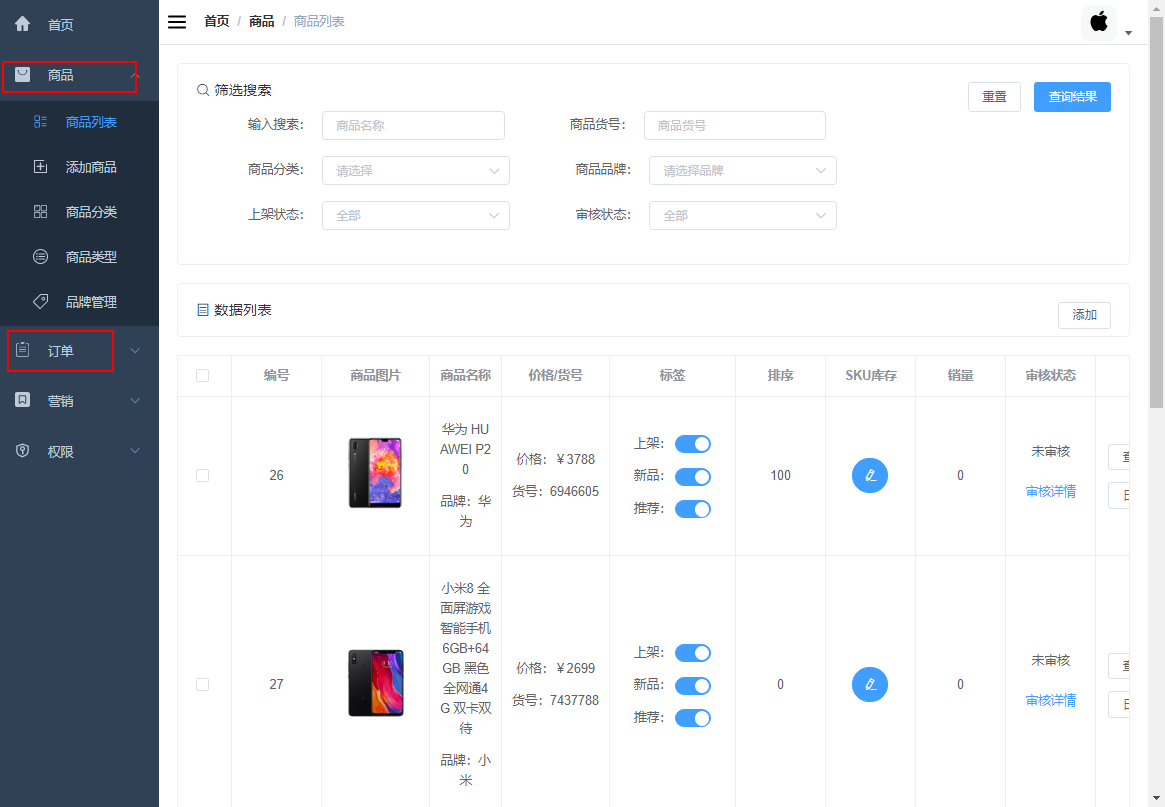
Task: Click the 销量 column header
Action: point(960,375)
